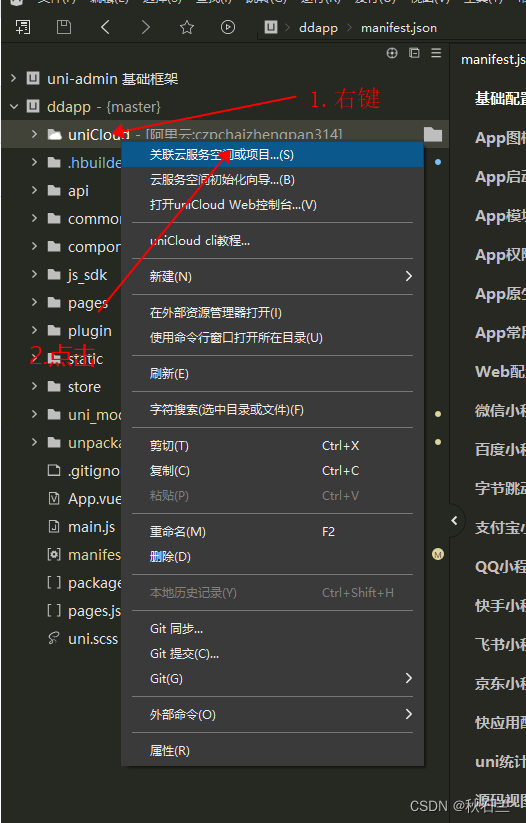This screenshot has height=823, width=526.
Task: Select the store folder in tree
Action: click(84, 387)
